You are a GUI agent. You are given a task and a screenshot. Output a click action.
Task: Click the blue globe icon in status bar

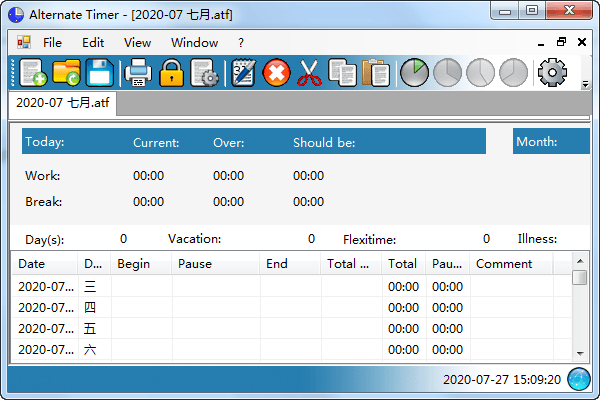tap(579, 380)
